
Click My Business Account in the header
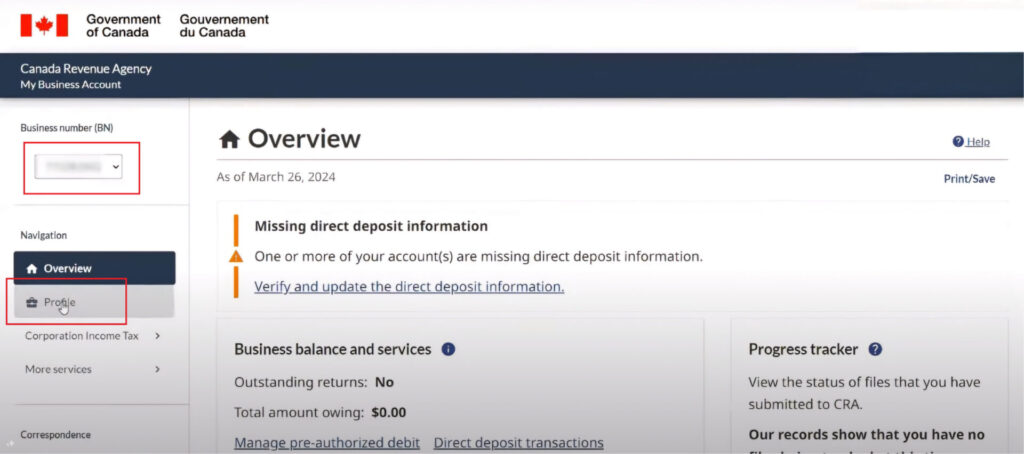coord(71,85)
